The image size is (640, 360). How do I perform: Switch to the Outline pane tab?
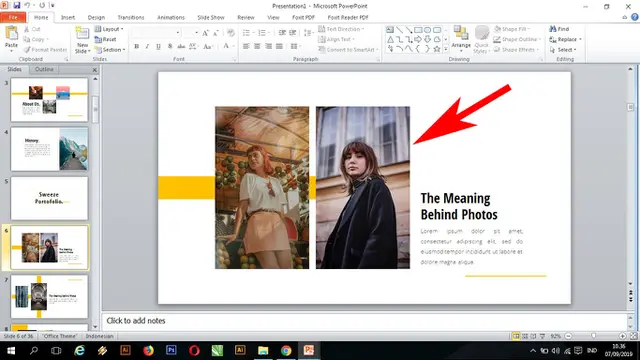point(44,69)
